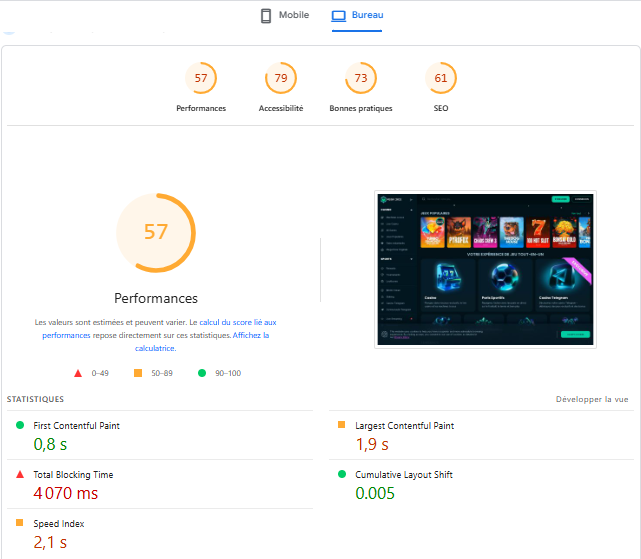Click the red triangle 0–49 legend icon

coord(78,373)
